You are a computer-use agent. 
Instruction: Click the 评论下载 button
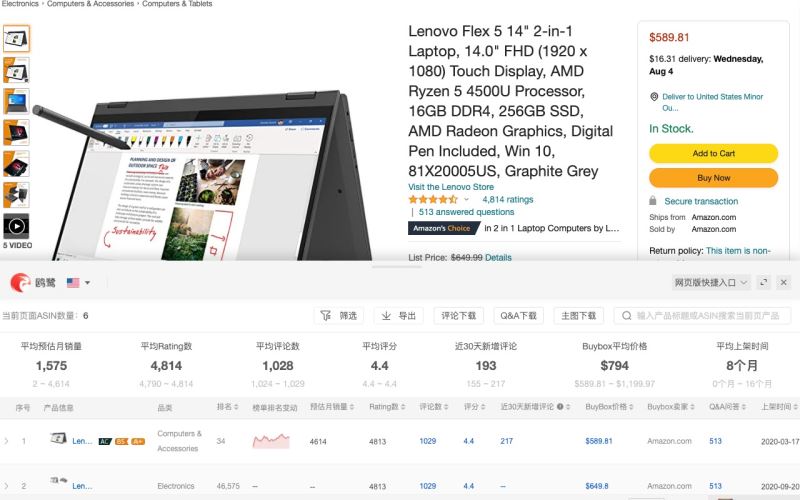click(458, 316)
